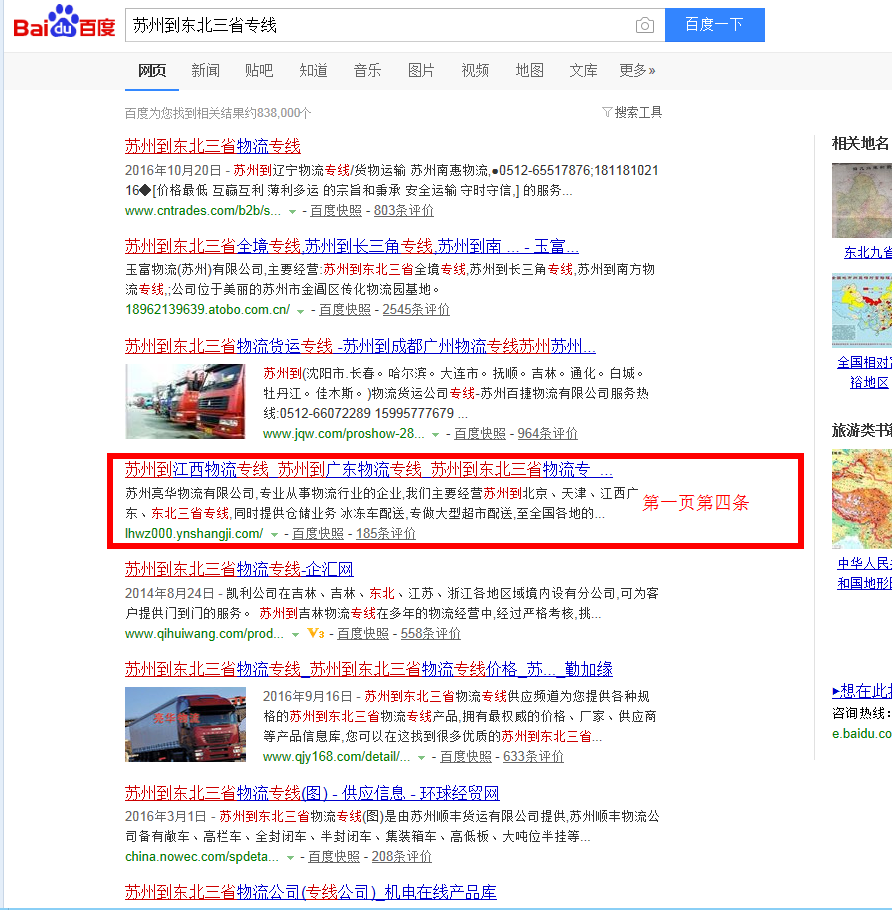View 803条评价 reviews
This screenshot has width=892, height=910.
403,211
